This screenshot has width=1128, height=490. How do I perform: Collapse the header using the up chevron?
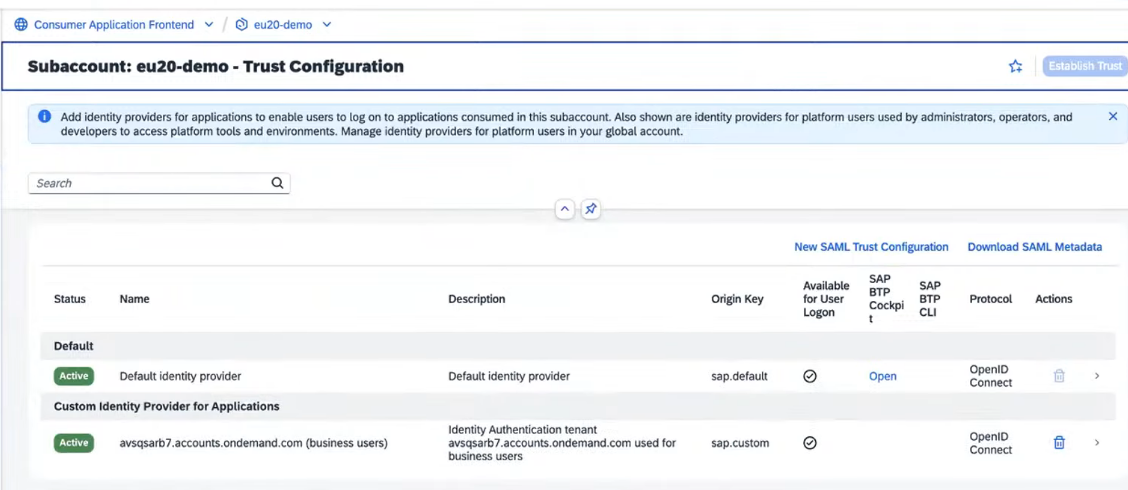coord(565,209)
